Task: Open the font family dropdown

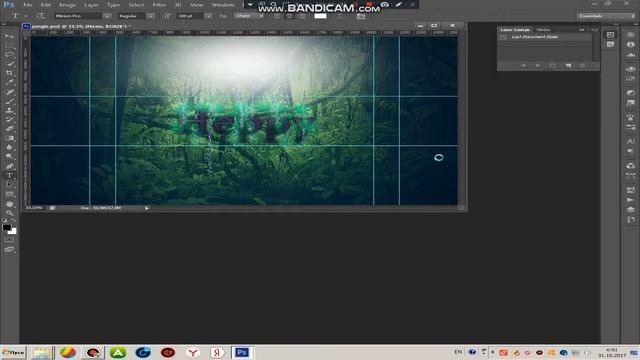Action: tap(107, 16)
